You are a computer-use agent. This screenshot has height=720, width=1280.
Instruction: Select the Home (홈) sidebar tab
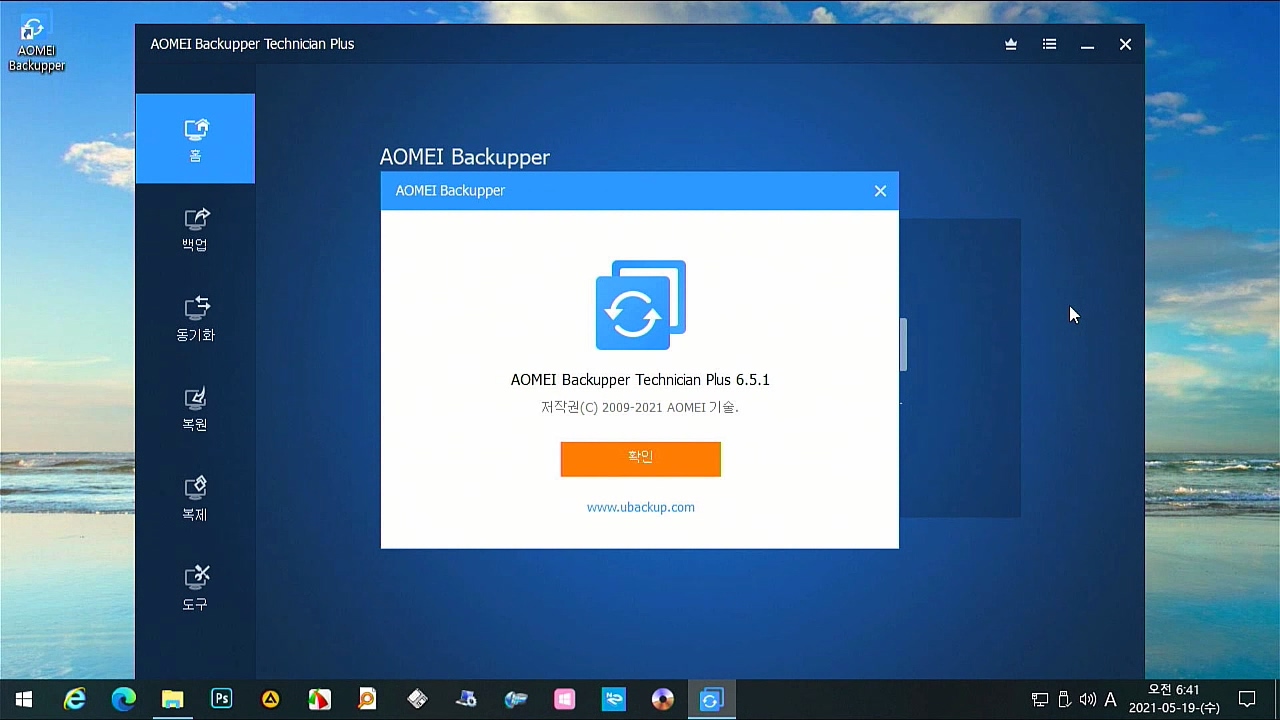pyautogui.click(x=195, y=139)
